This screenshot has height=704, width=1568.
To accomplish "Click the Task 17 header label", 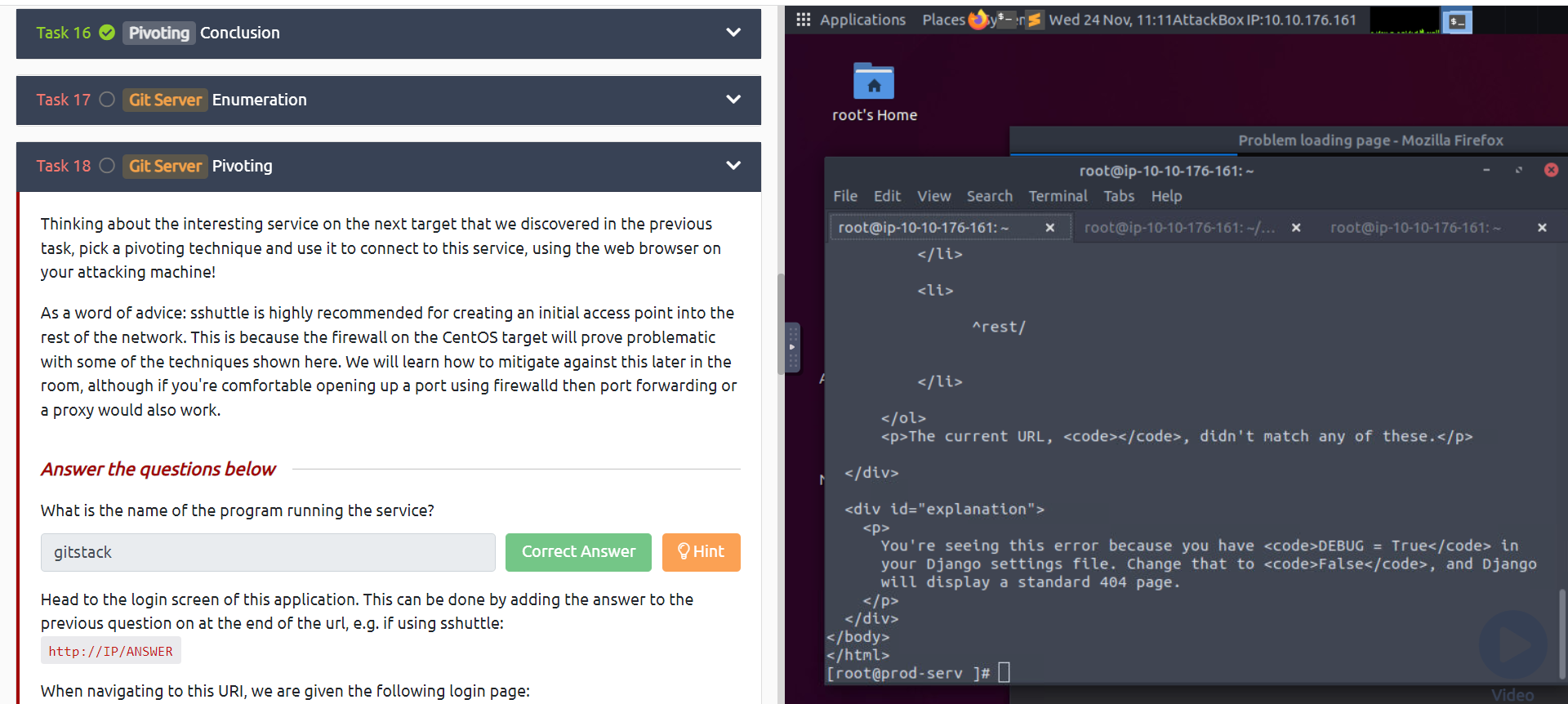I will [63, 100].
